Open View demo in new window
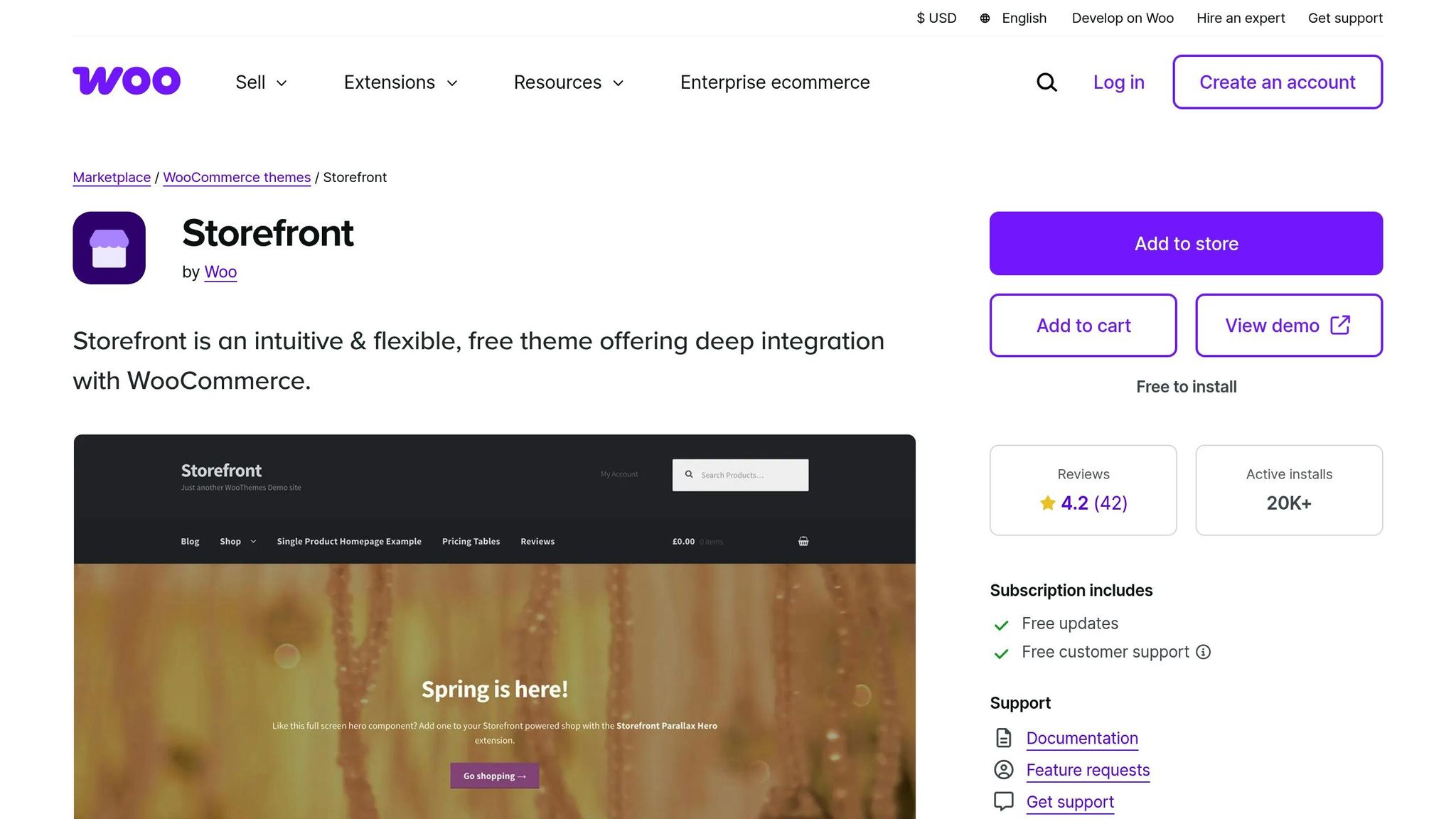The image size is (1456, 819). (1288, 325)
